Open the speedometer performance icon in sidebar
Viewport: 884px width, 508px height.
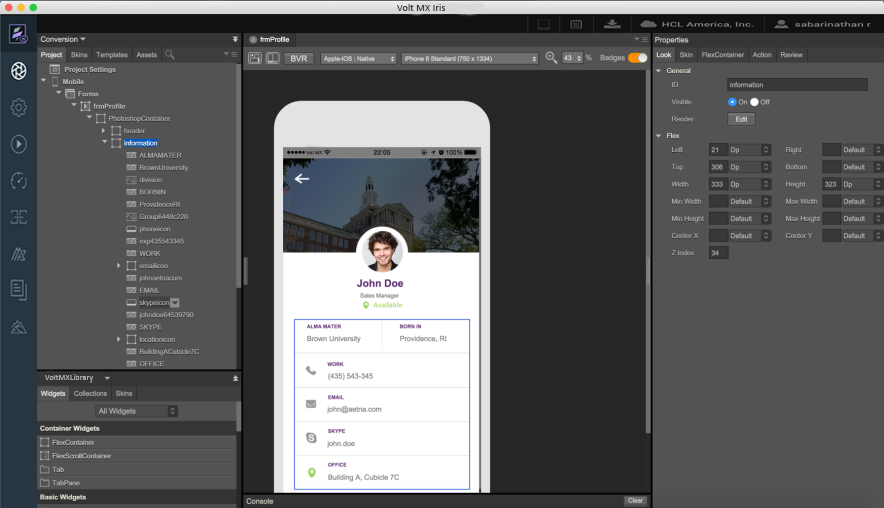[x=18, y=180]
